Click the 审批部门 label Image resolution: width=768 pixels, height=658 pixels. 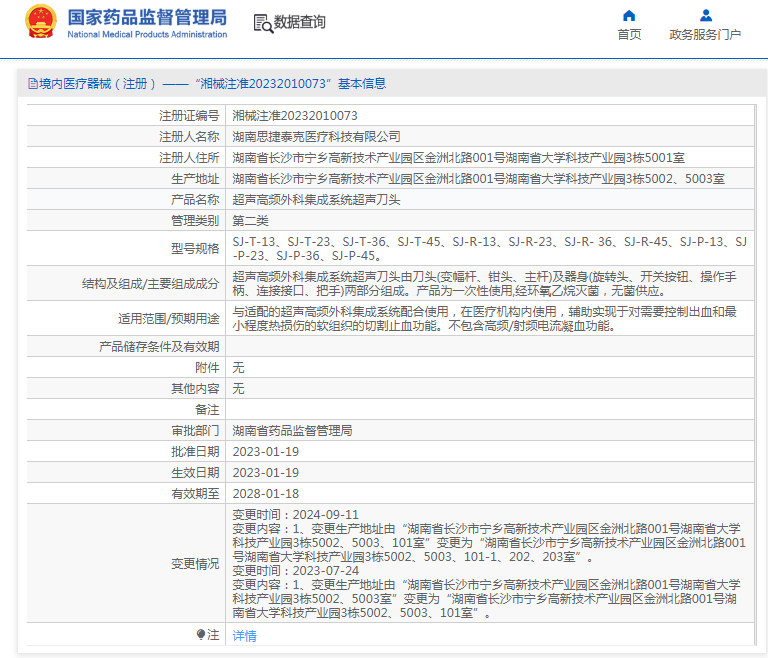click(x=195, y=431)
